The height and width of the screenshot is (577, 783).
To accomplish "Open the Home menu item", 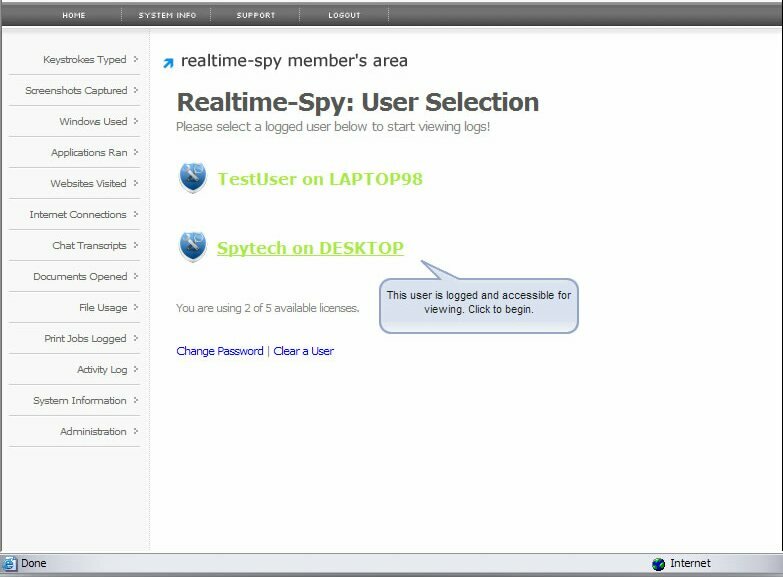I will point(74,15).
